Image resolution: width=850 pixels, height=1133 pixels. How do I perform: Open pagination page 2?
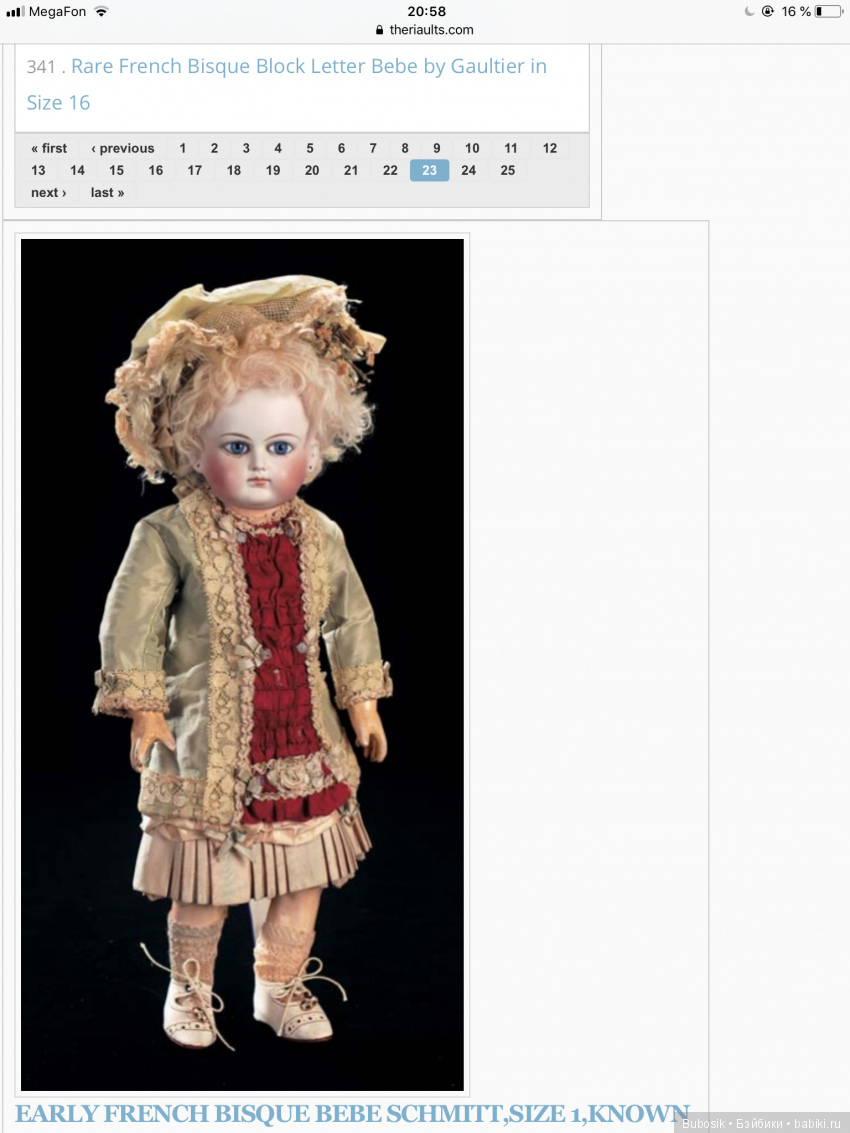(214, 148)
